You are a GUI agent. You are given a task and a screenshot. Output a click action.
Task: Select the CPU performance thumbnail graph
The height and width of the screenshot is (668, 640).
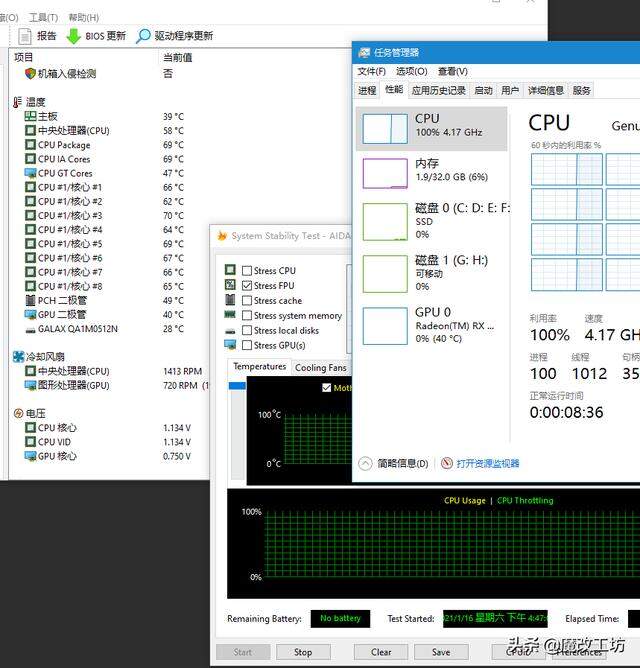pyautogui.click(x=385, y=128)
